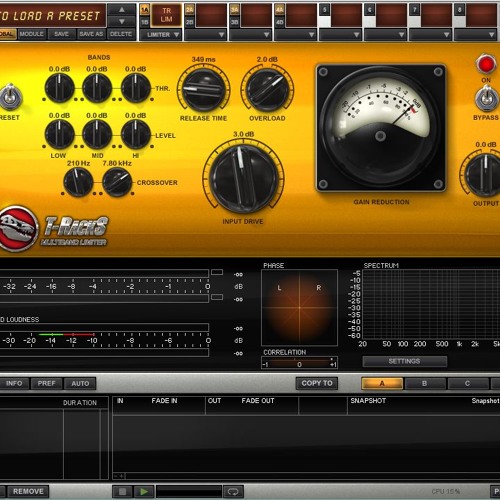500x500 pixels.
Task: Click the SAVE preset button
Action: [62, 34]
